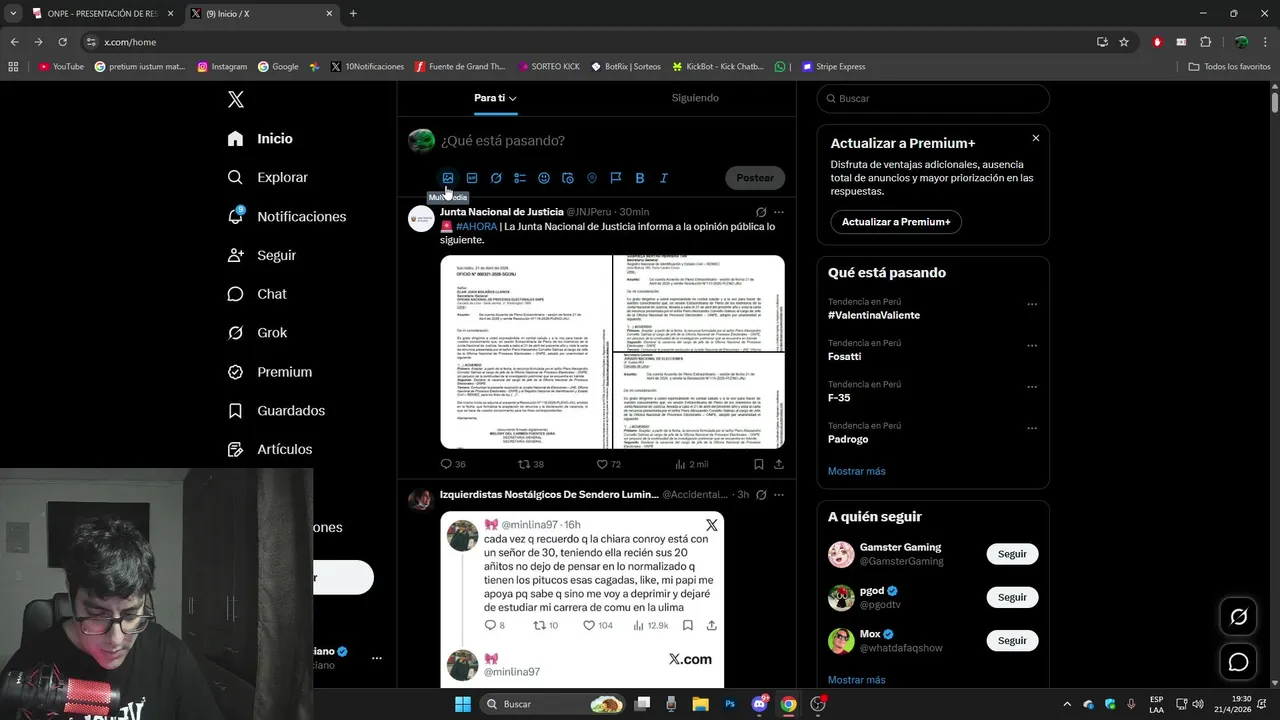
Task: Open the X logo home link
Action: [236, 99]
